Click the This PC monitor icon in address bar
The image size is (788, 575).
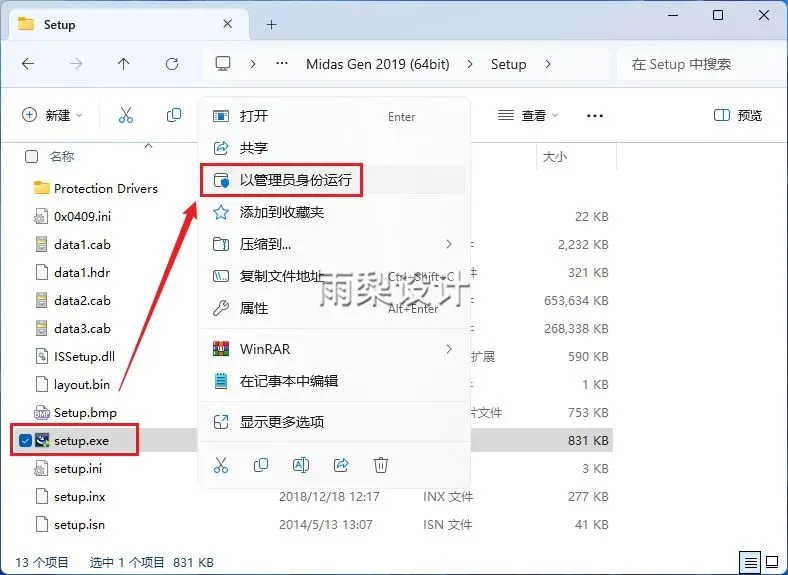point(223,64)
